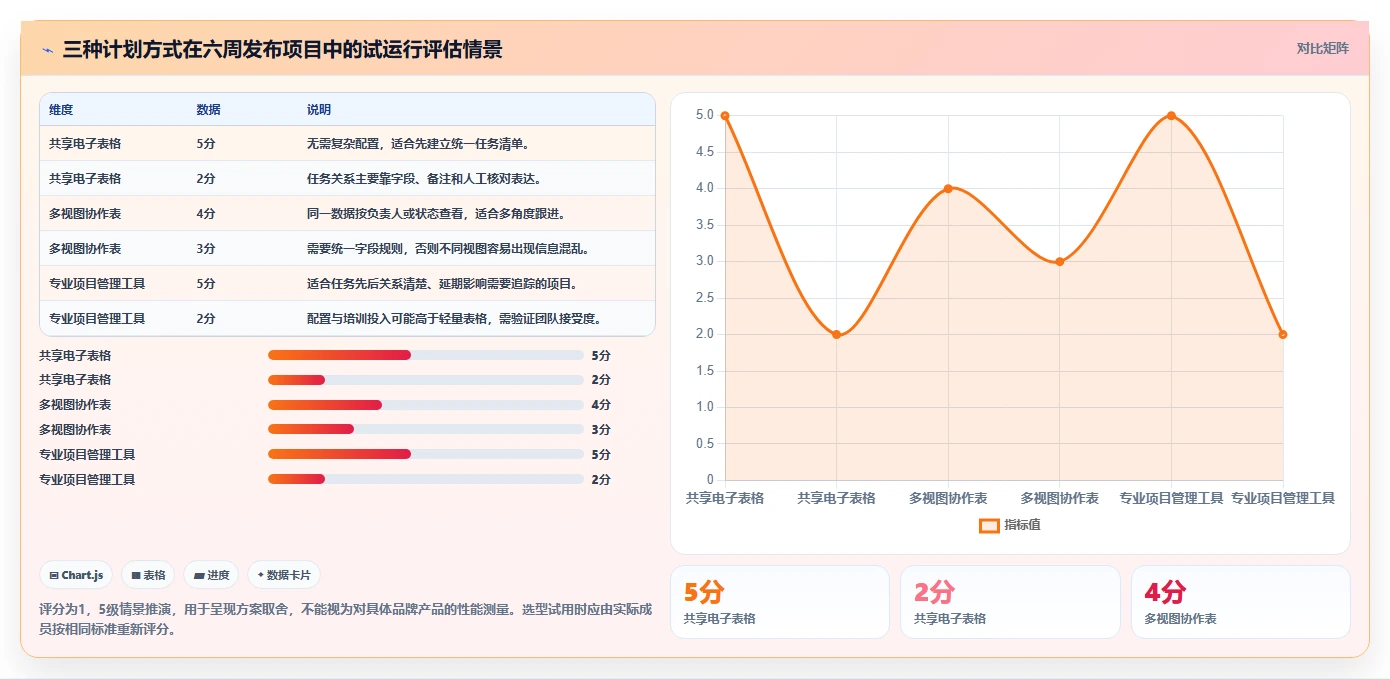The width and height of the screenshot is (1390, 679).
Task: Click the chart point at 2.0 for 共享电子表格
Action: point(837,335)
